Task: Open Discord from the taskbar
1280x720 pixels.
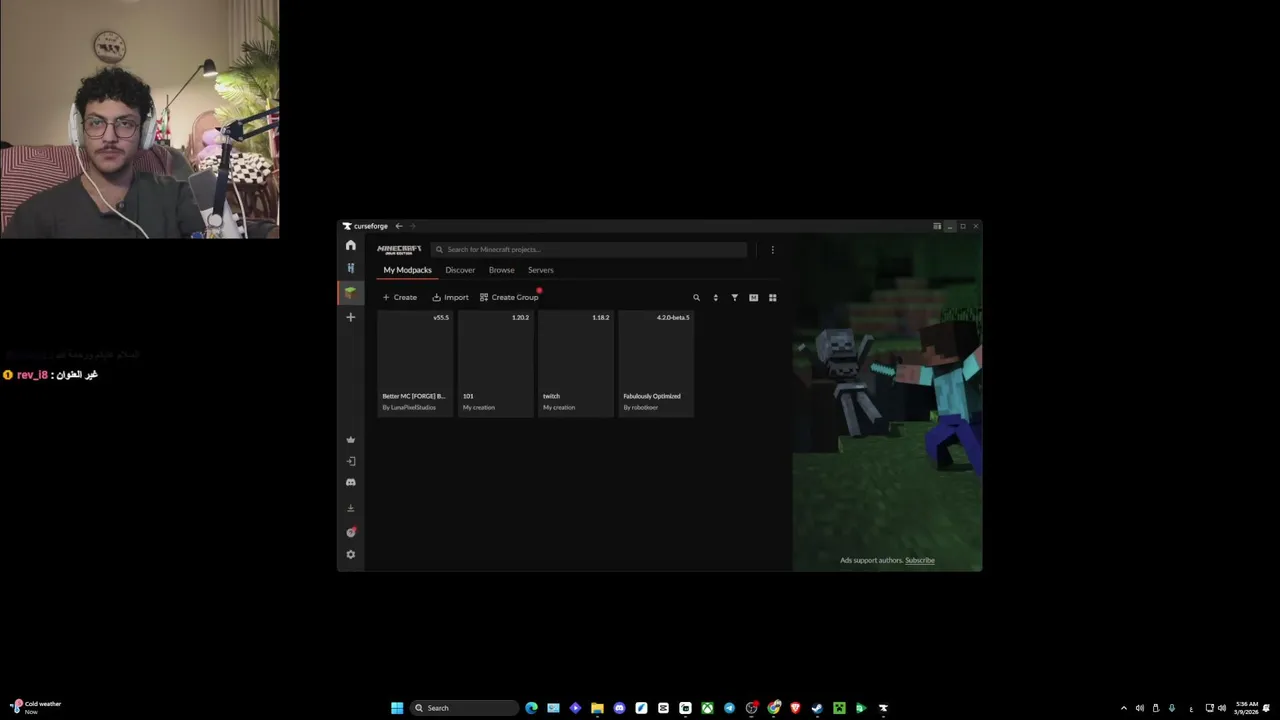Action: tap(619, 708)
